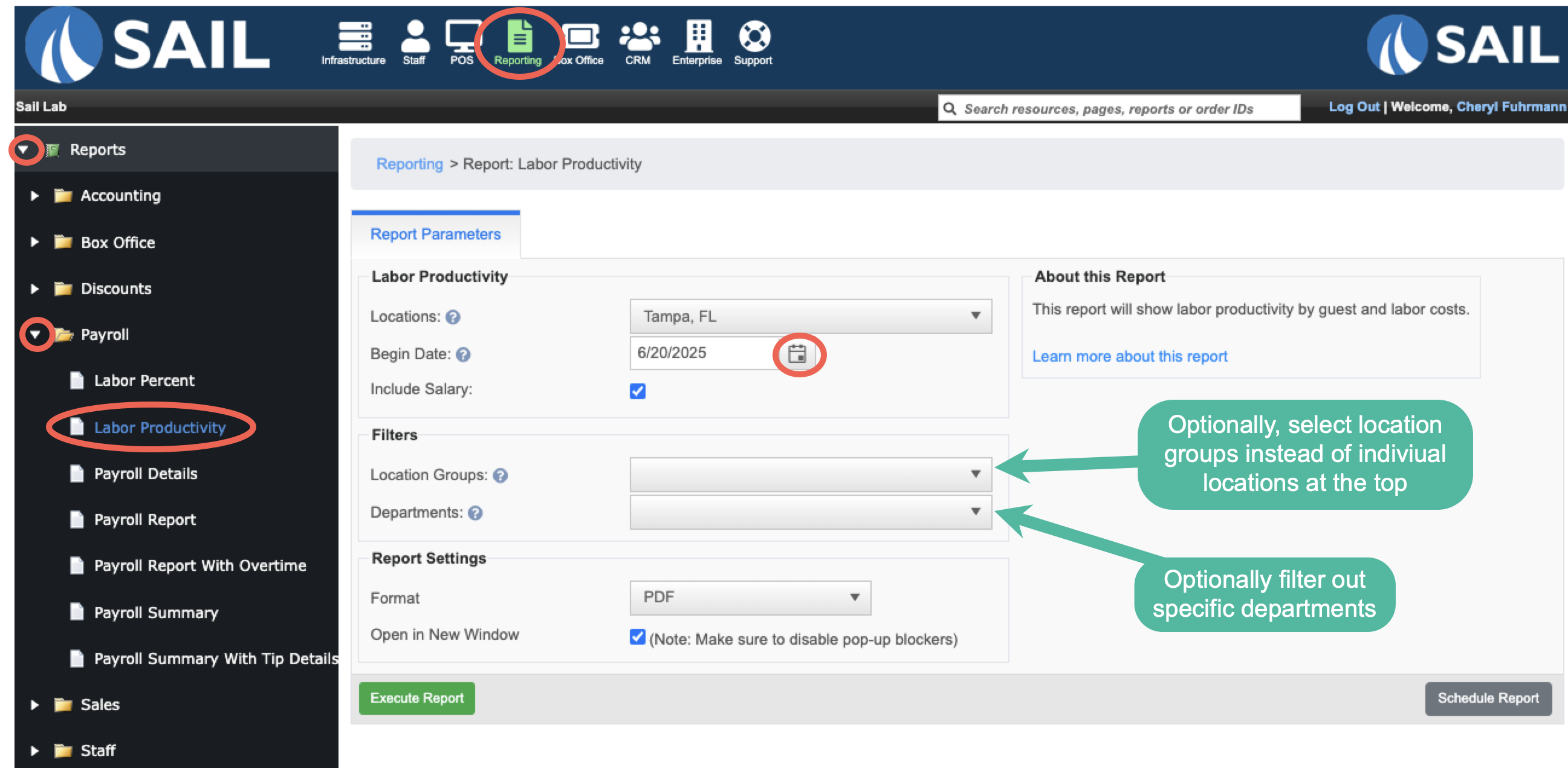Click the green Execute Report button

click(x=417, y=698)
